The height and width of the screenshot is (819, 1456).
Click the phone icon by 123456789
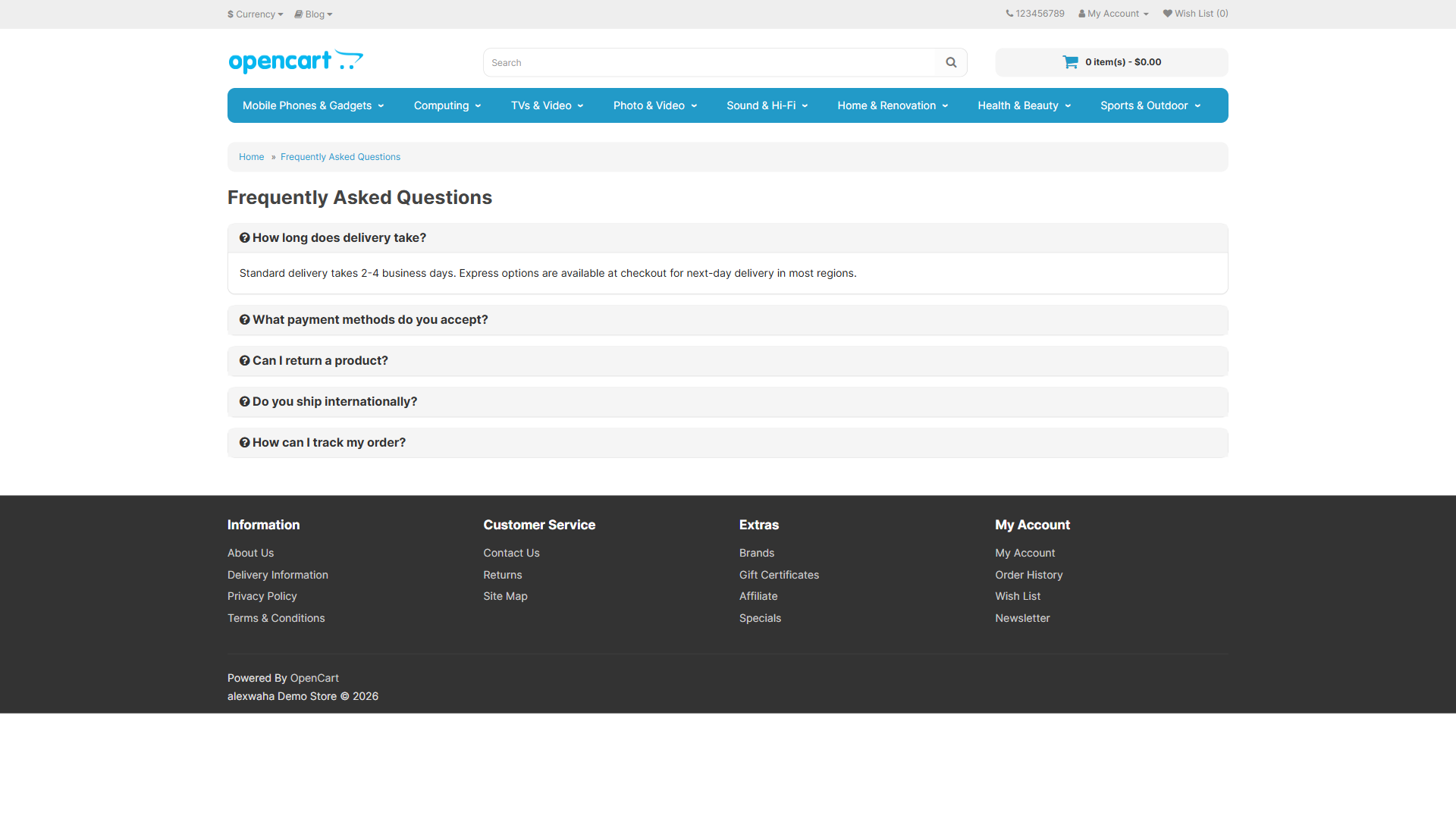1009,14
